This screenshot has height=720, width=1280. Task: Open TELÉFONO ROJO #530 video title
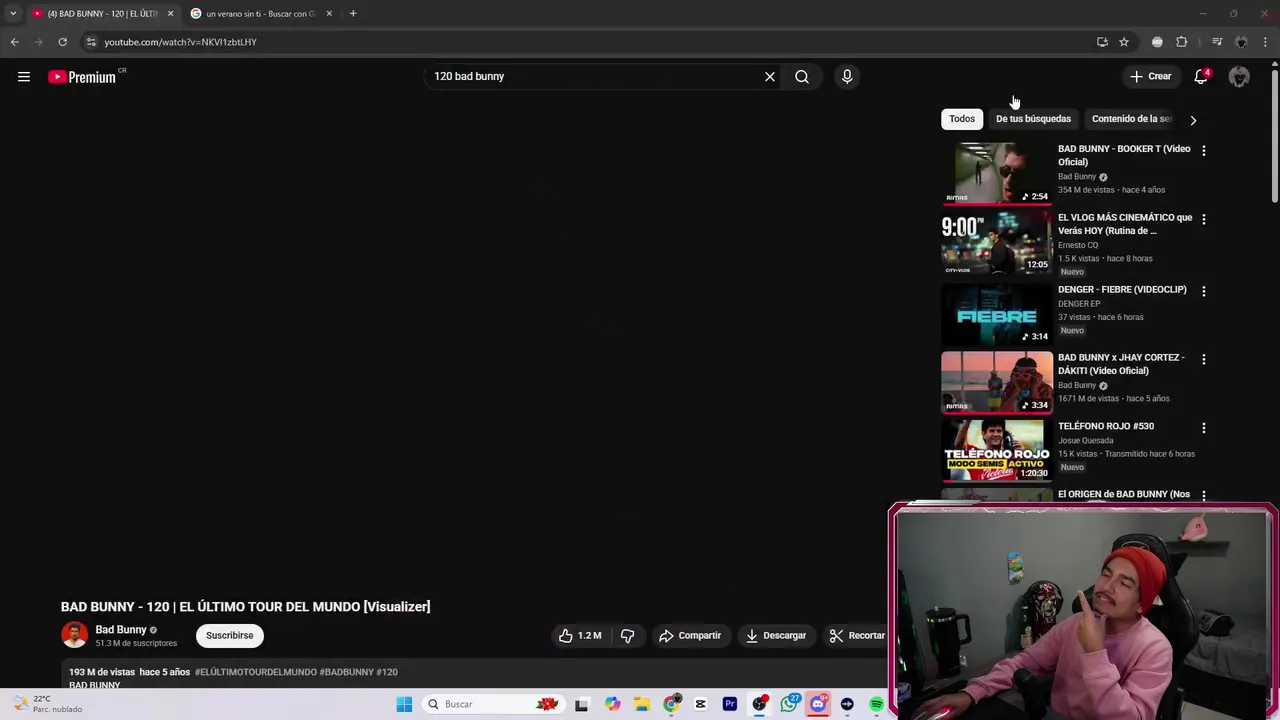(1106, 426)
